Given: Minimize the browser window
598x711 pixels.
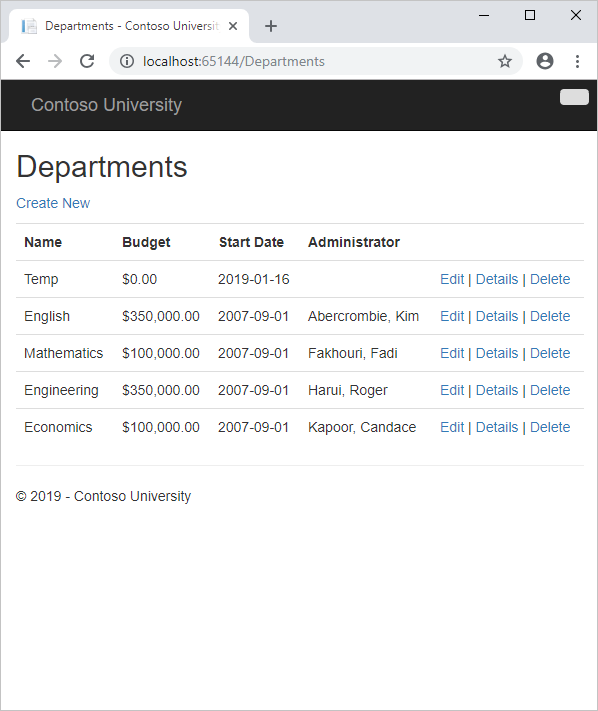Looking at the screenshot, I should pyautogui.click(x=484, y=15).
